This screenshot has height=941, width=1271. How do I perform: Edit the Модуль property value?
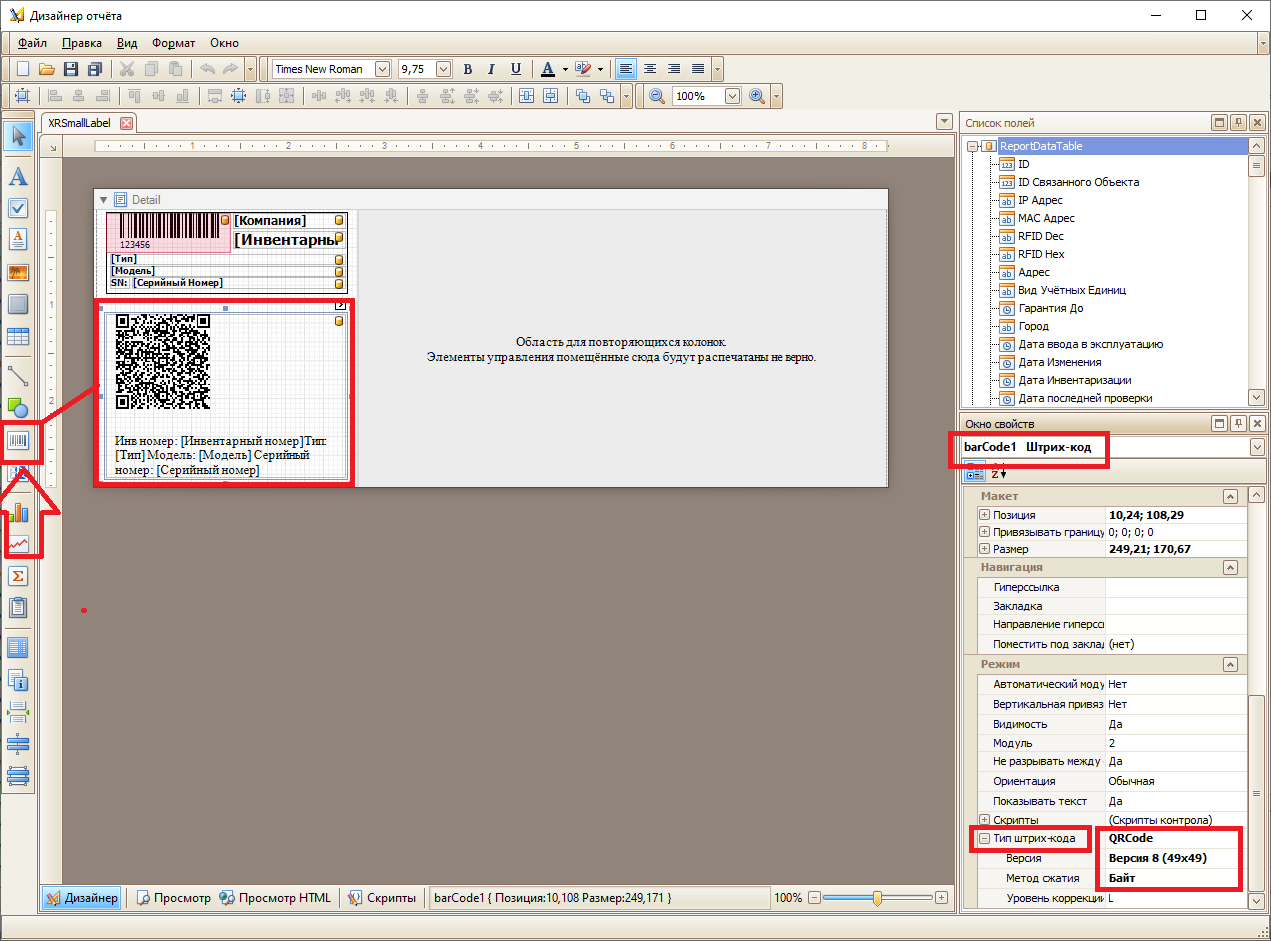pos(1176,743)
